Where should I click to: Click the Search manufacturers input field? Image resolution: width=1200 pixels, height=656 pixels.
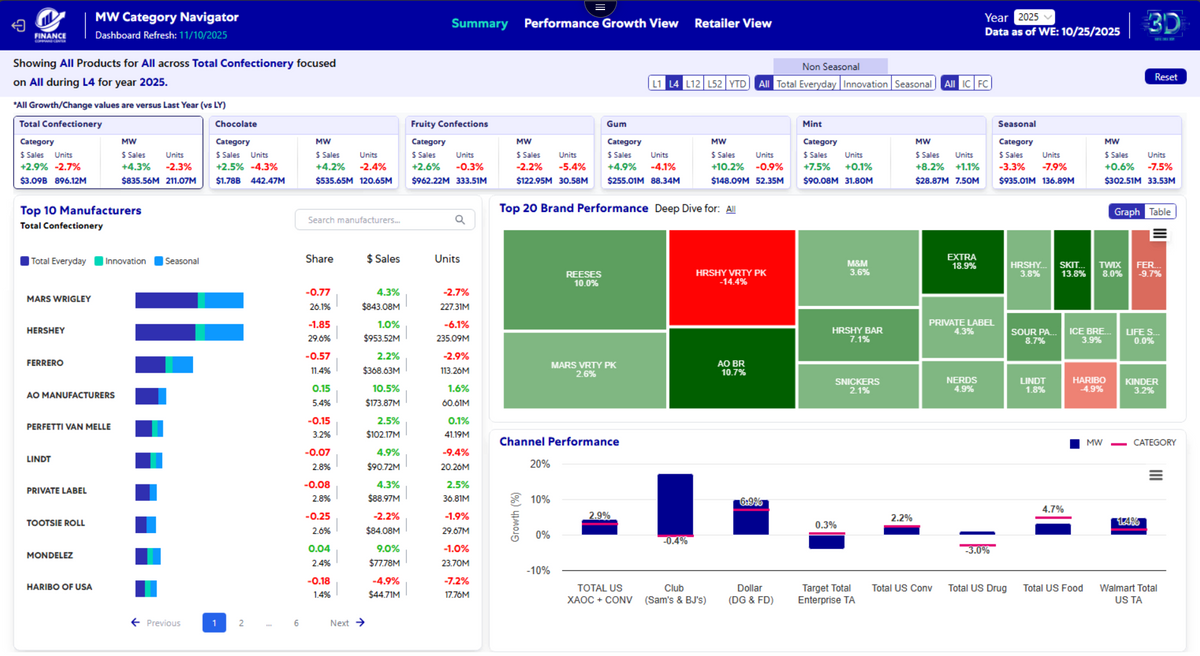coord(375,220)
